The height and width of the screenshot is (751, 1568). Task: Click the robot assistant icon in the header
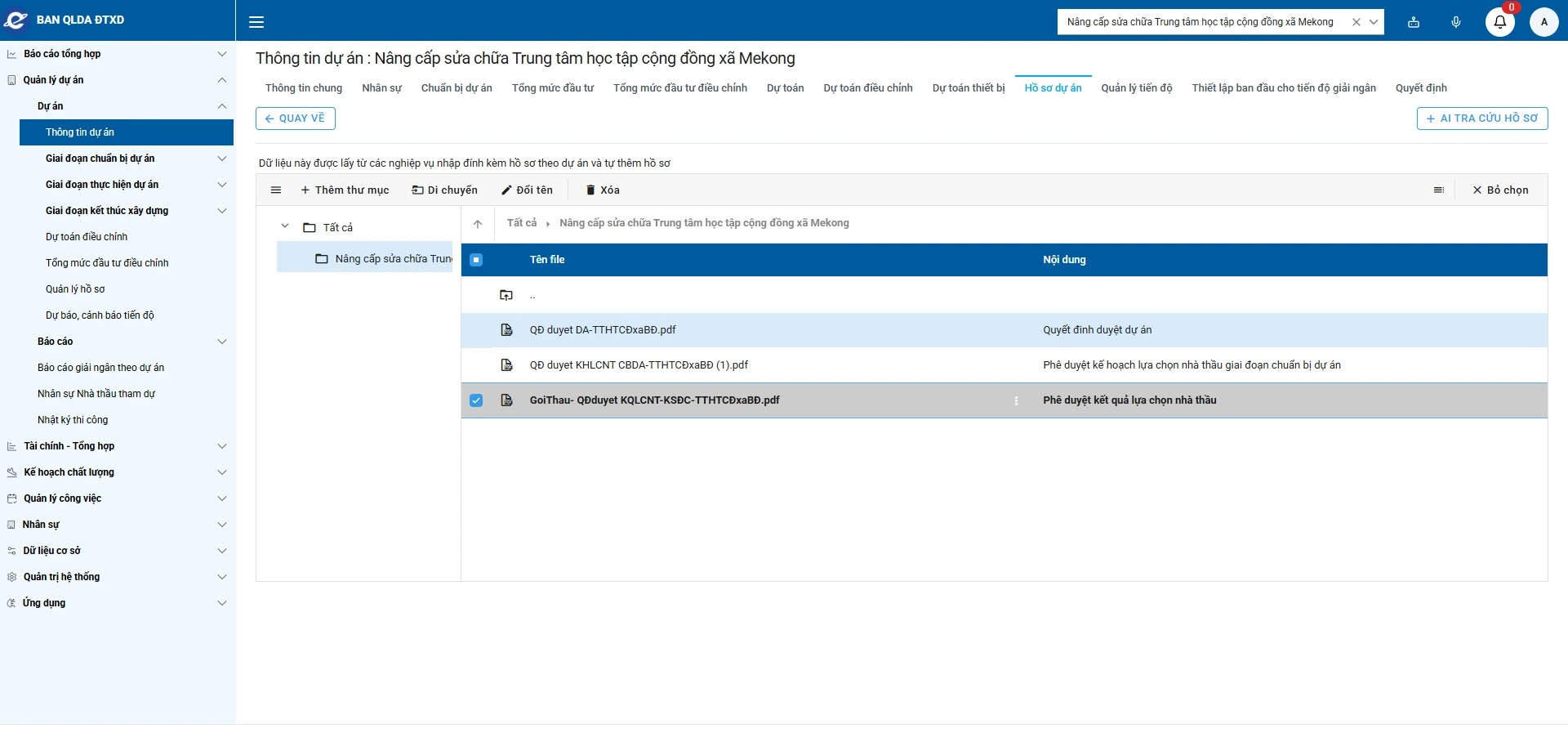(x=1414, y=22)
